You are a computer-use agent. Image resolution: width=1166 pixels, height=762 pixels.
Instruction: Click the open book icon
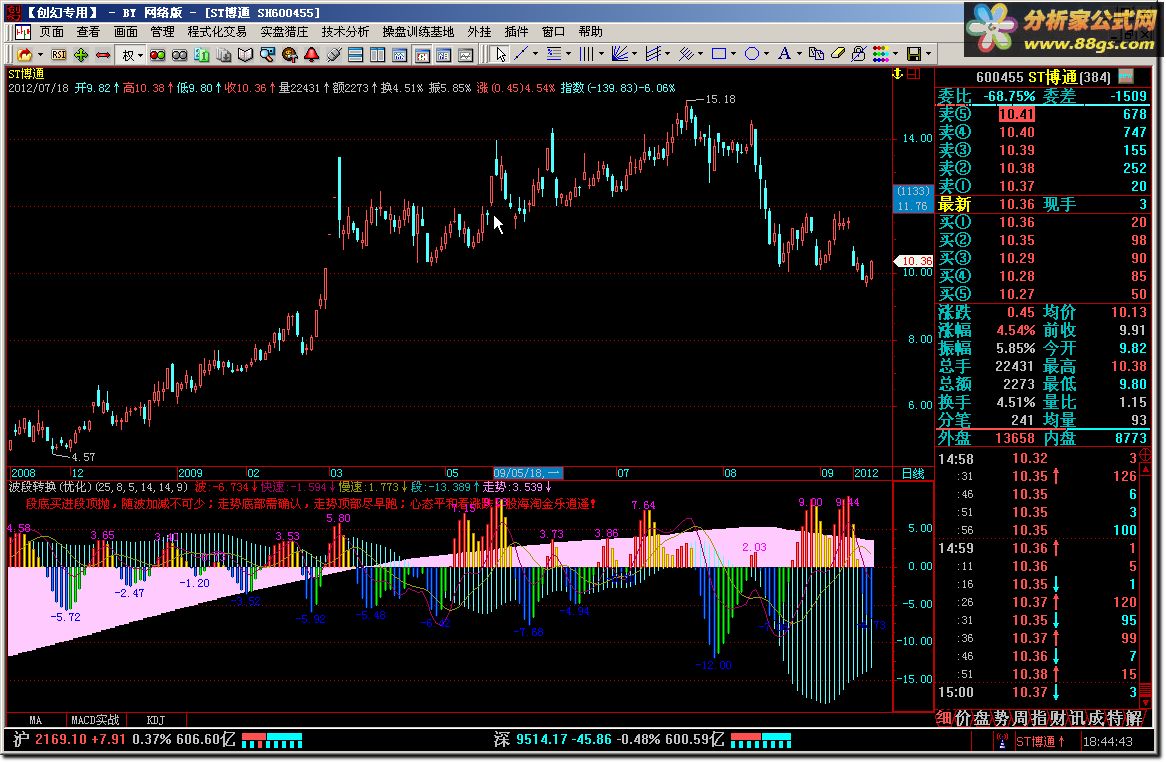[245, 54]
